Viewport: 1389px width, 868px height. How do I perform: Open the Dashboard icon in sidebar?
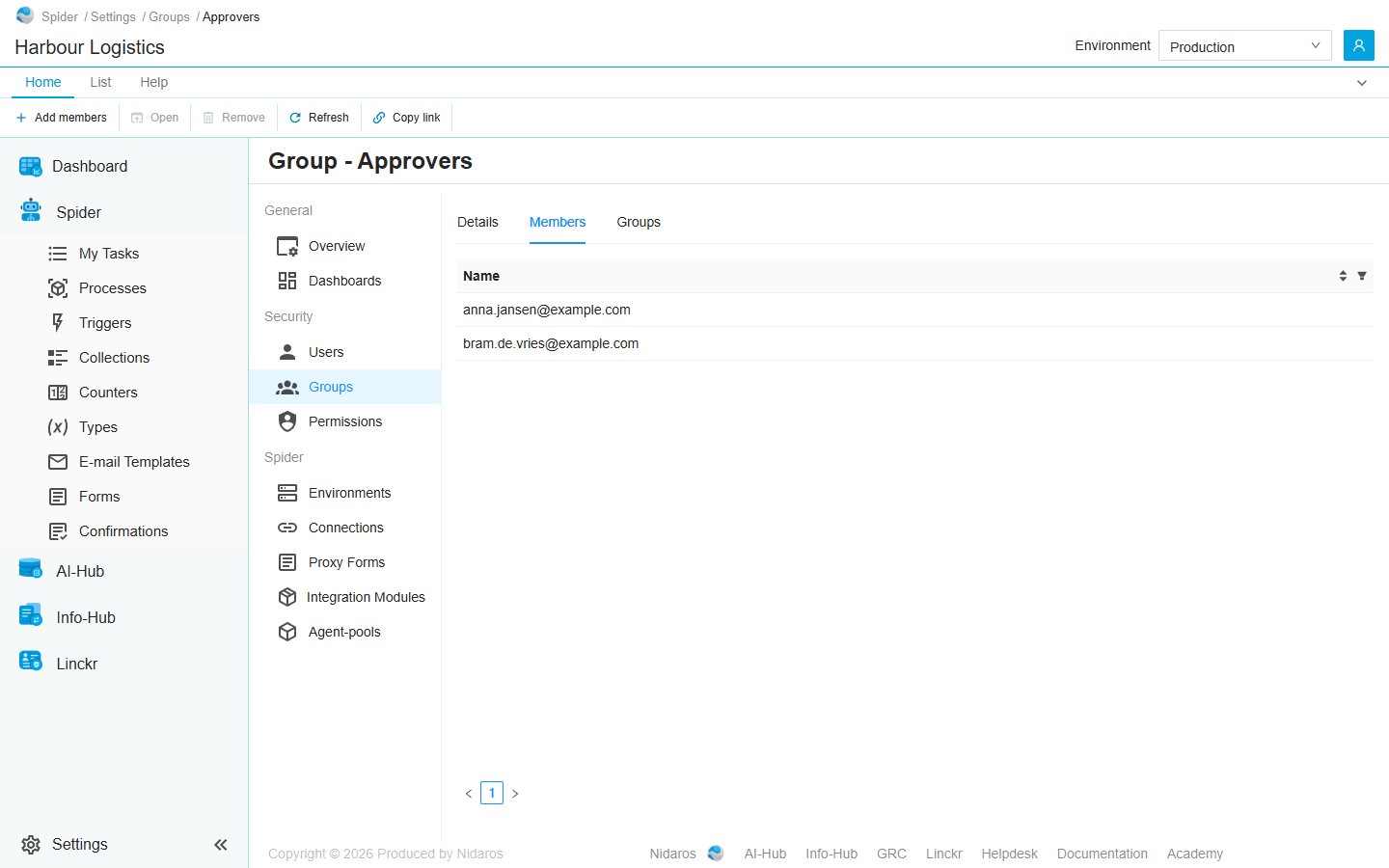(31, 167)
